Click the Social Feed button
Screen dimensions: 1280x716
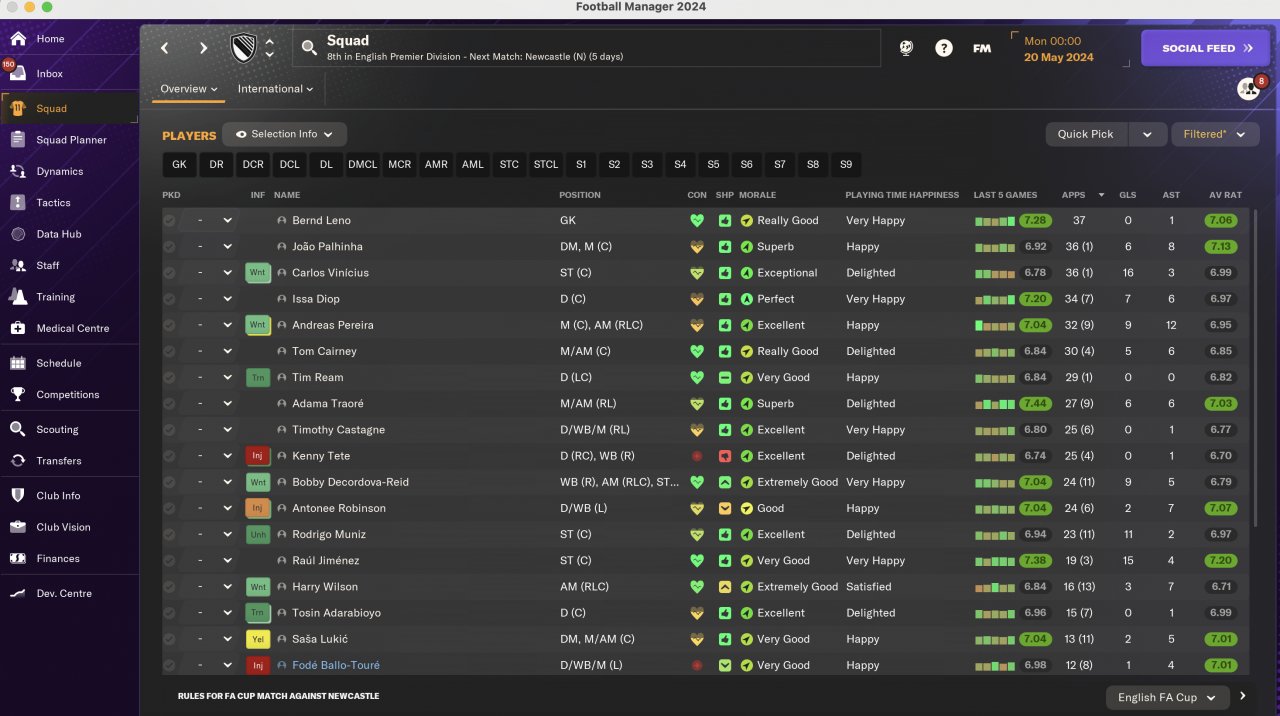pos(1205,48)
